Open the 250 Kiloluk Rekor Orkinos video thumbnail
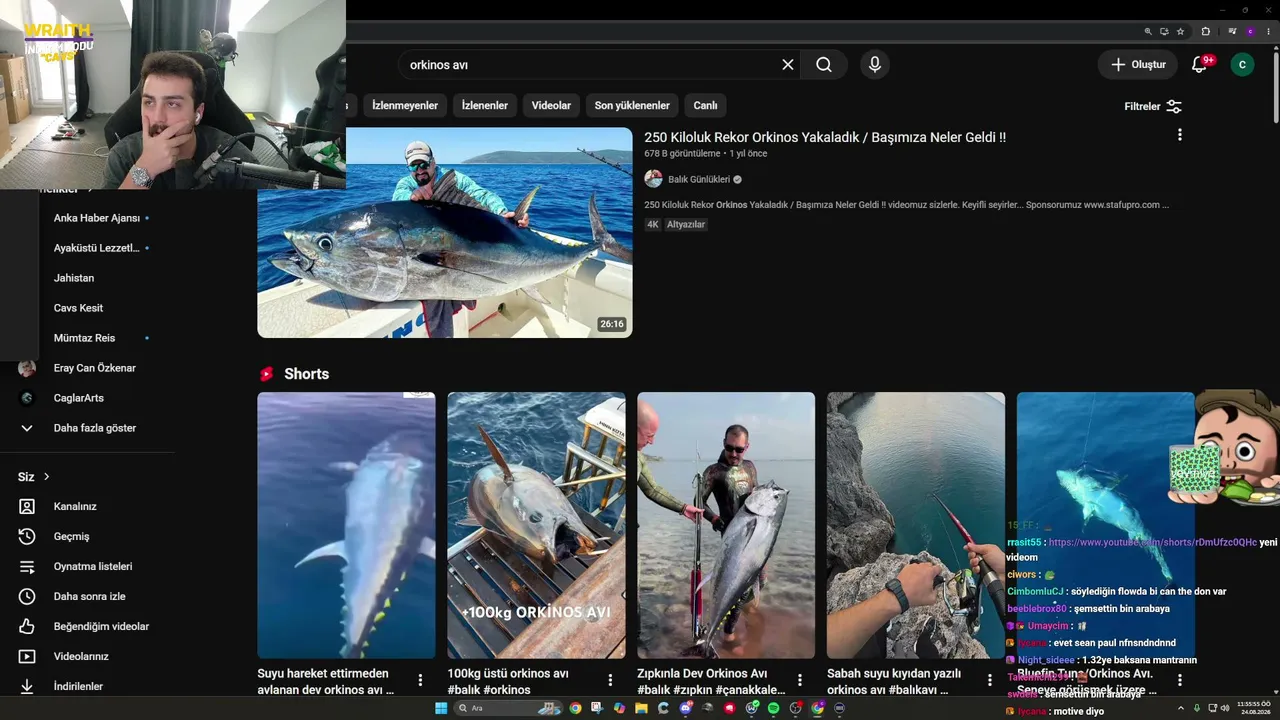The width and height of the screenshot is (1280, 720). click(x=445, y=232)
